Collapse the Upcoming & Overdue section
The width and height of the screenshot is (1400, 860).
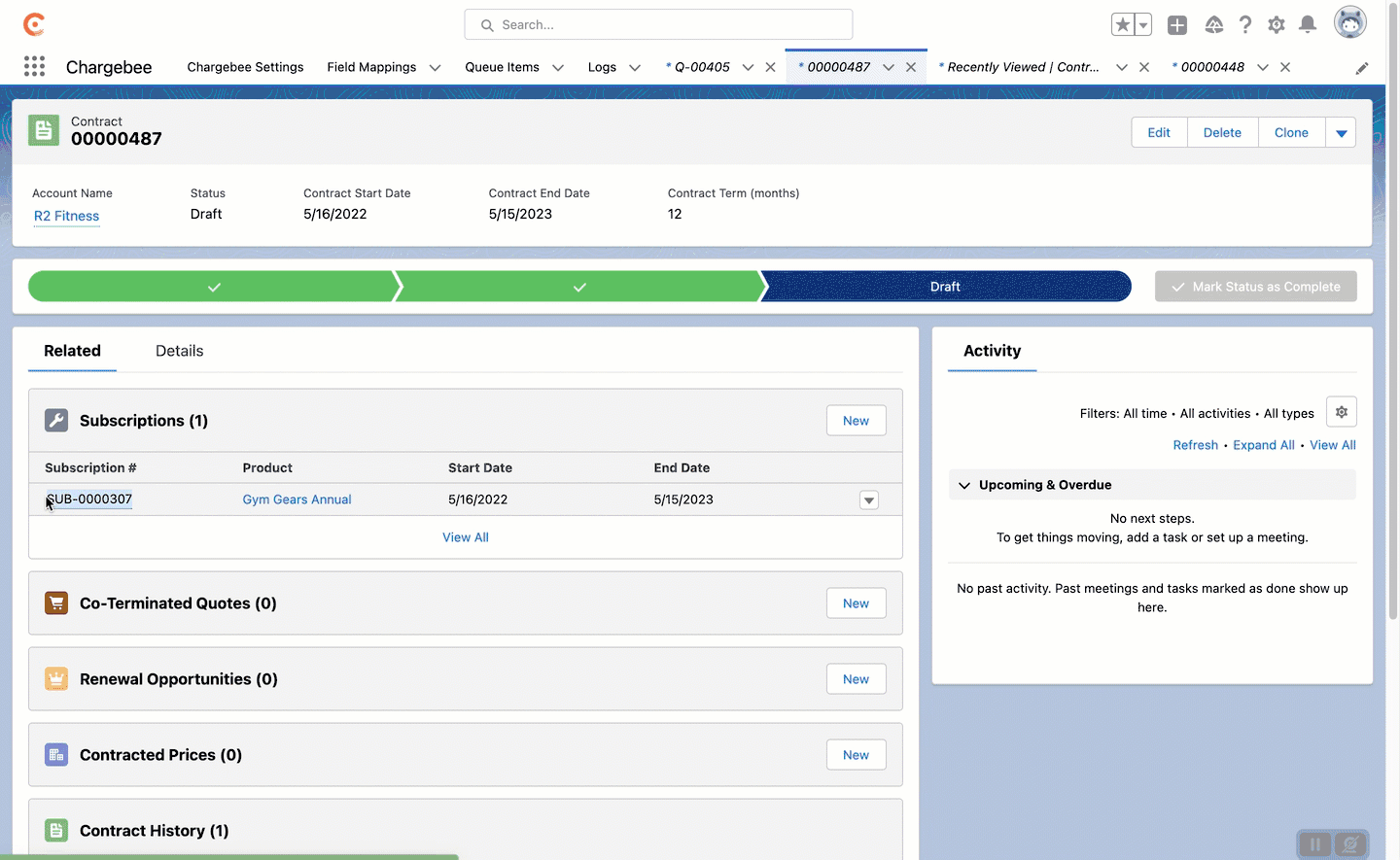click(x=964, y=485)
